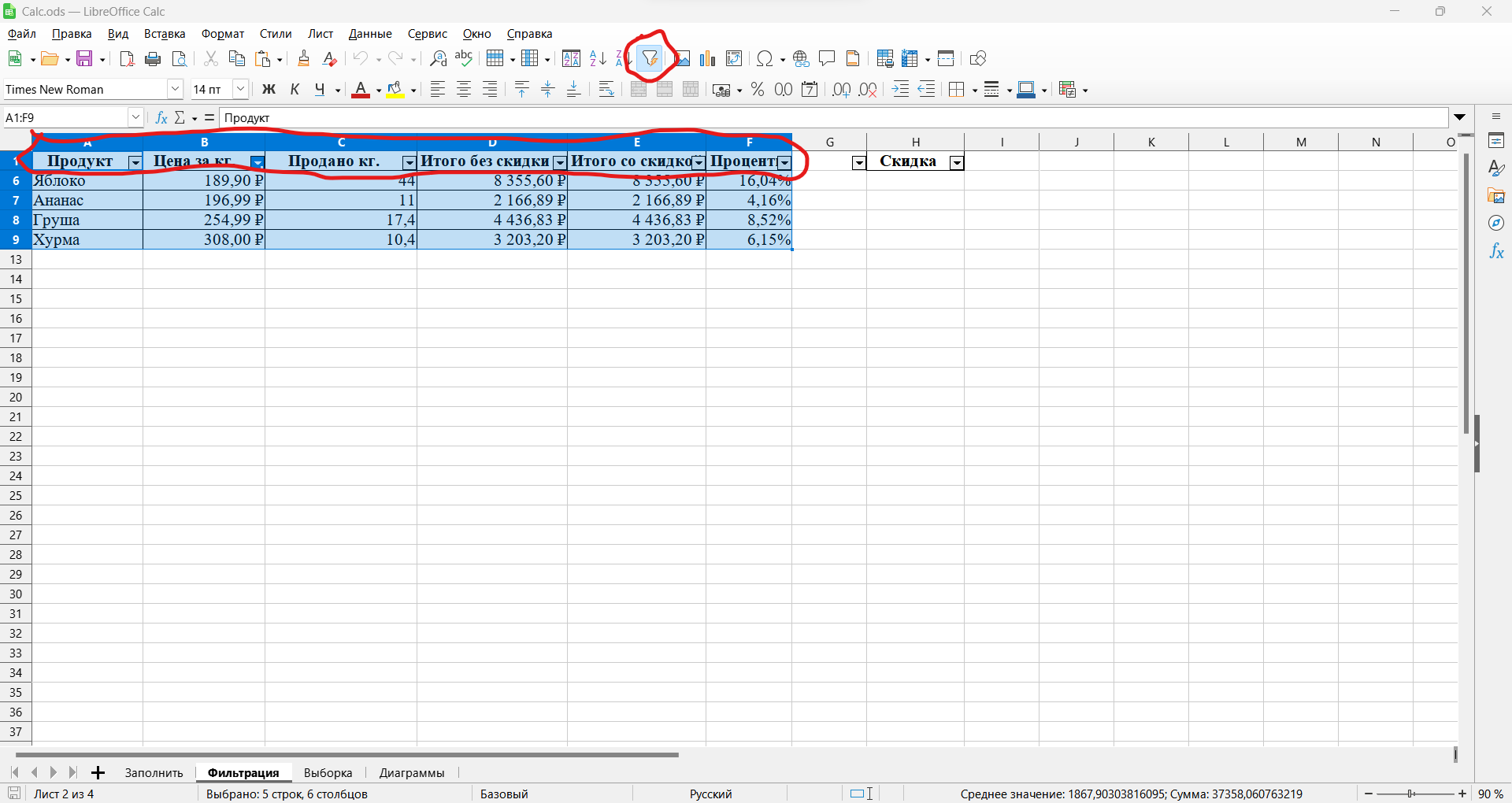Open the sidebar Navigator compass icon
Image resolution: width=1512 pixels, height=803 pixels.
[x=1496, y=223]
